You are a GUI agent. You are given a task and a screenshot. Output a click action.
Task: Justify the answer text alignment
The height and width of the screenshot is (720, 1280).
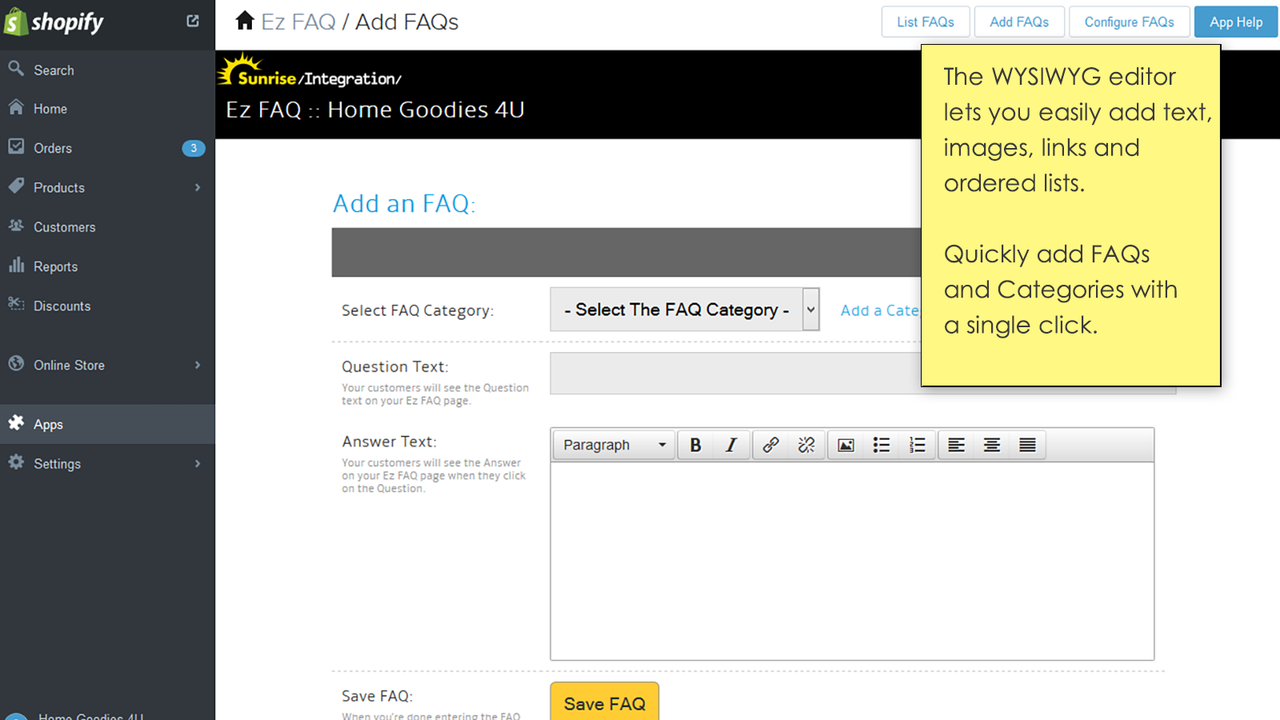coord(1027,444)
